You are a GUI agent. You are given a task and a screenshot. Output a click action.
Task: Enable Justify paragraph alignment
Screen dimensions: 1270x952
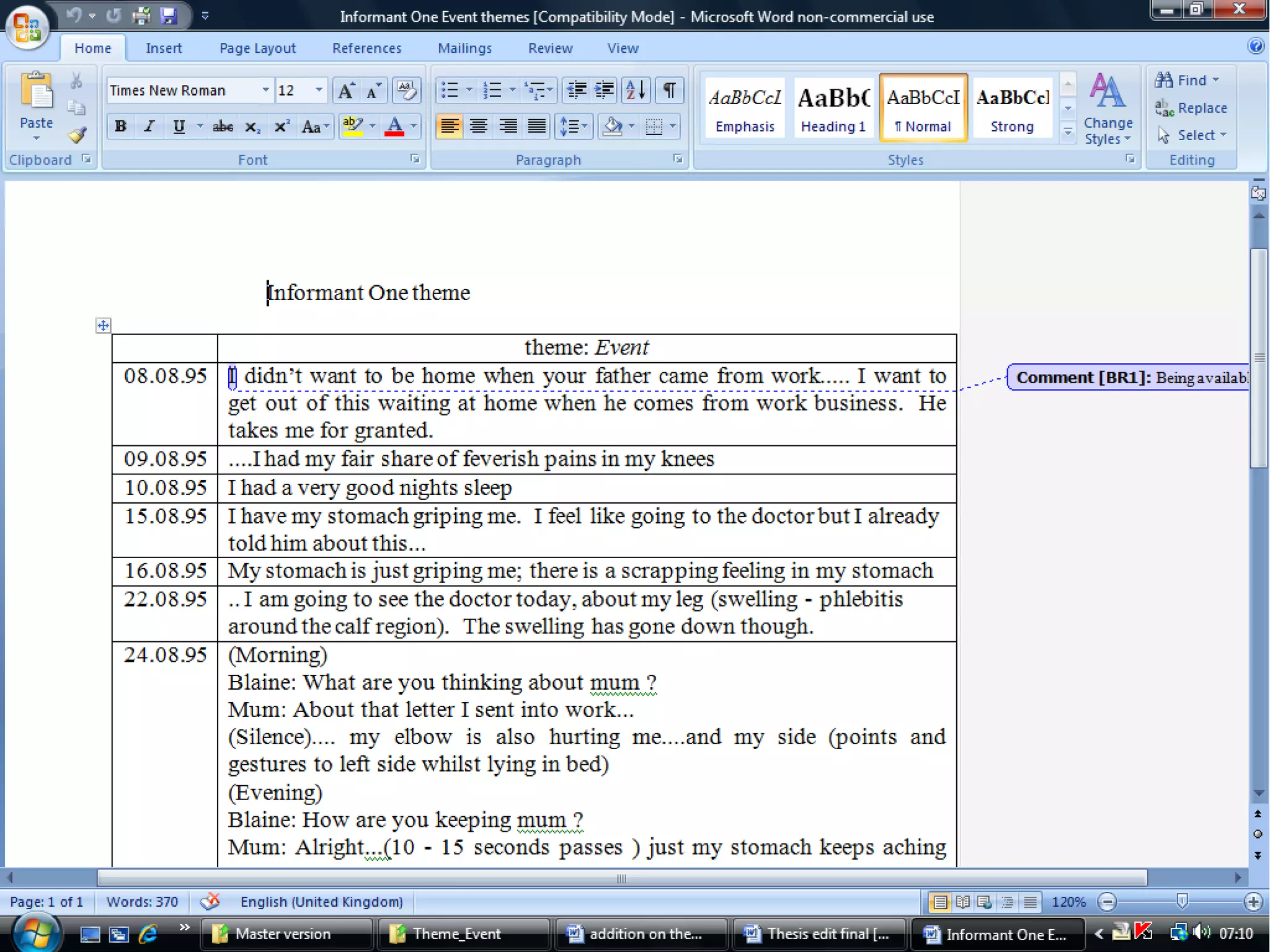536,127
